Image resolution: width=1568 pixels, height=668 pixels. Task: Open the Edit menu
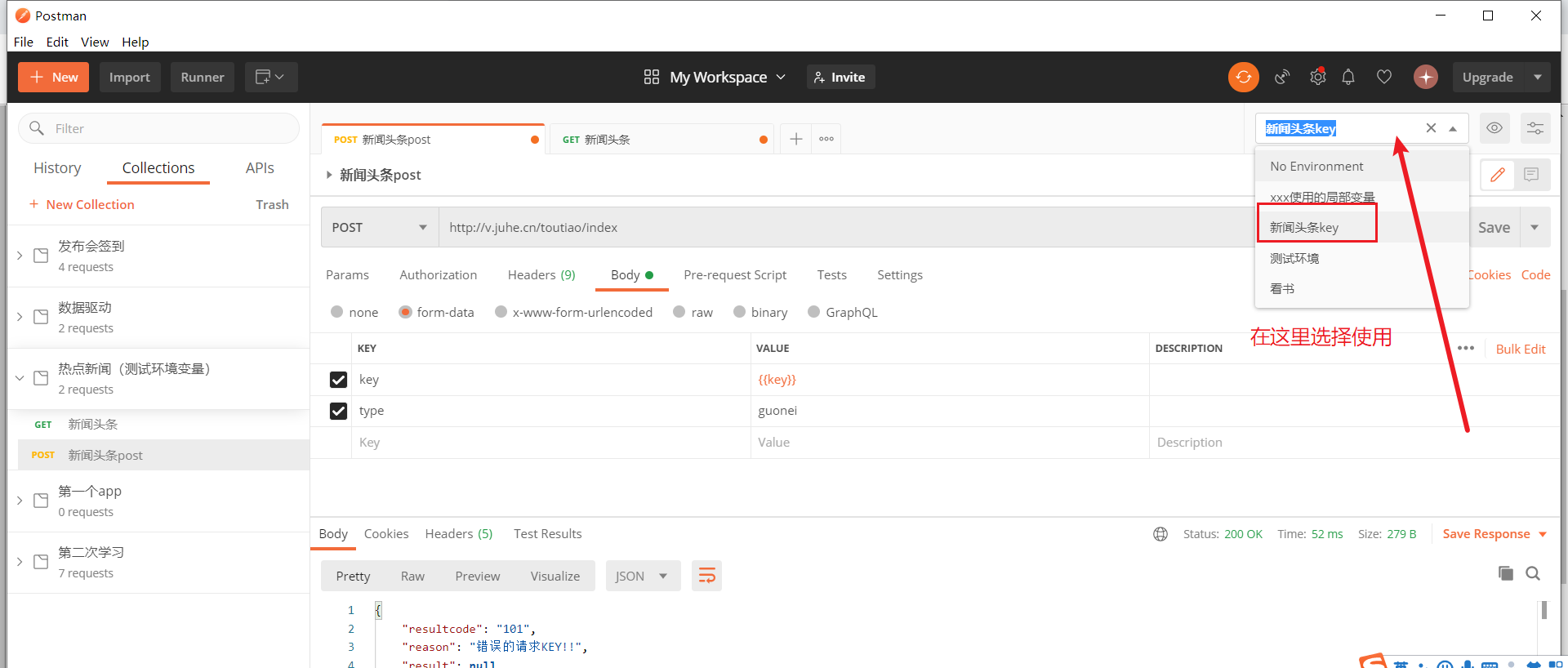pos(57,42)
